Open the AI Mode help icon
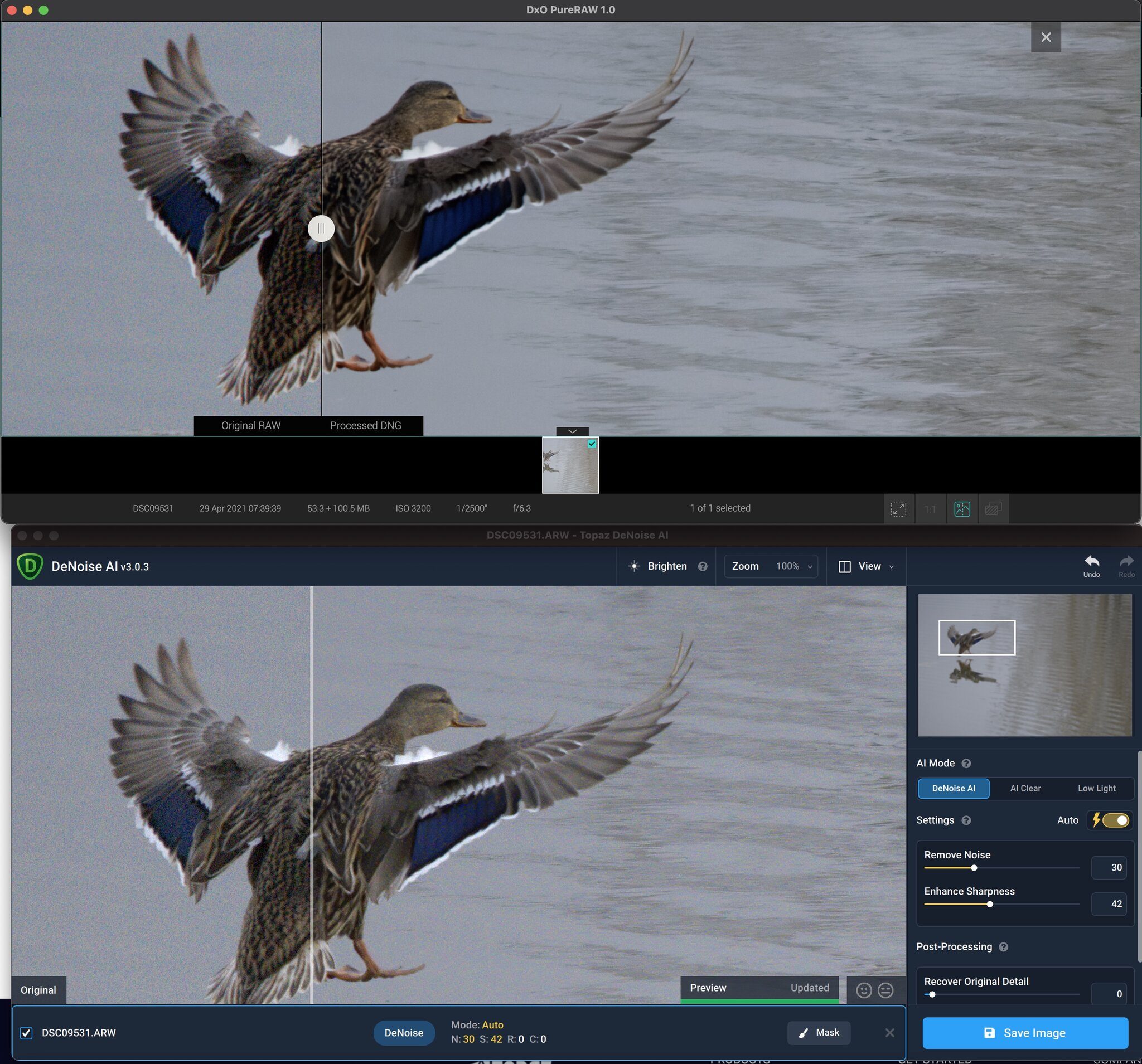Viewport: 1142px width, 1064px height. pyautogui.click(x=966, y=763)
